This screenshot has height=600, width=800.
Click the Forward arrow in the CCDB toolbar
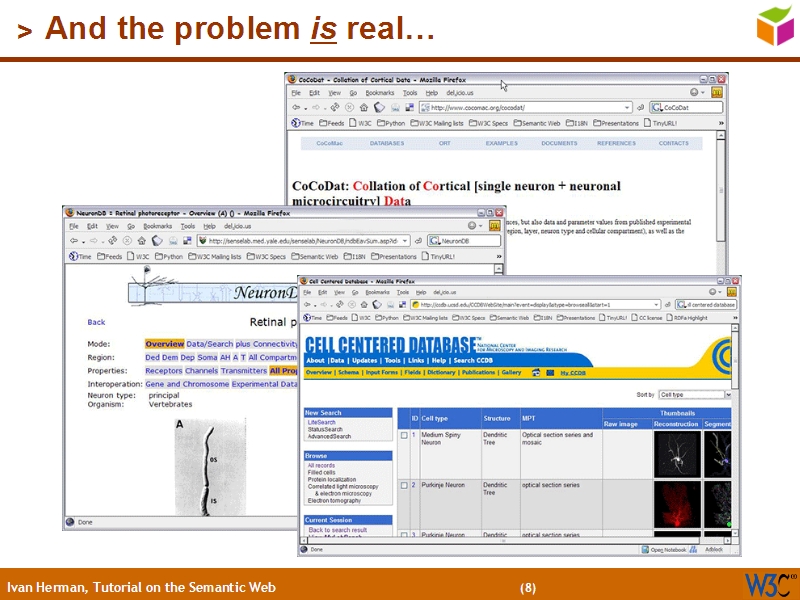coord(322,304)
